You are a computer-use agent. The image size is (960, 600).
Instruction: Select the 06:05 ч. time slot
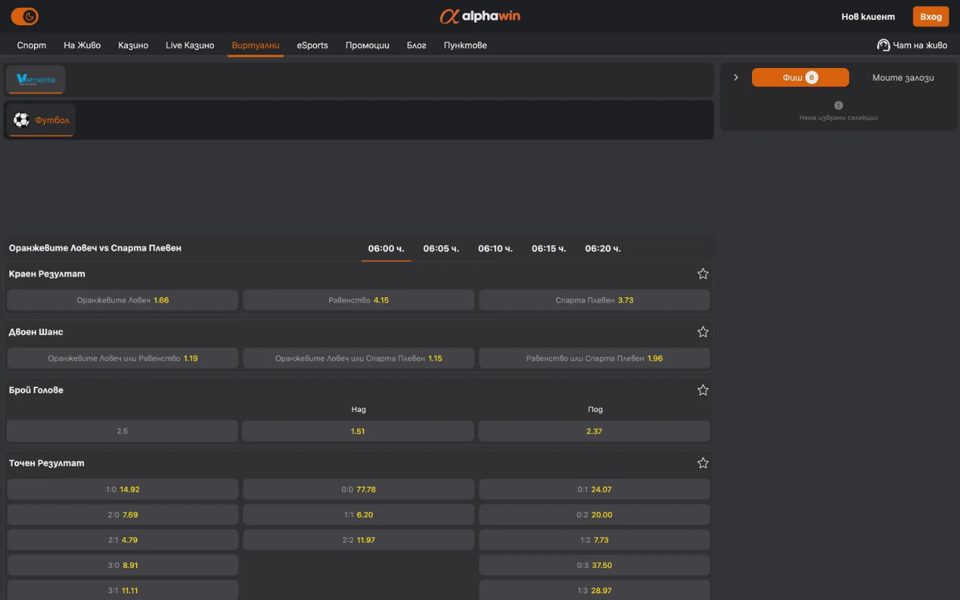[x=441, y=249]
